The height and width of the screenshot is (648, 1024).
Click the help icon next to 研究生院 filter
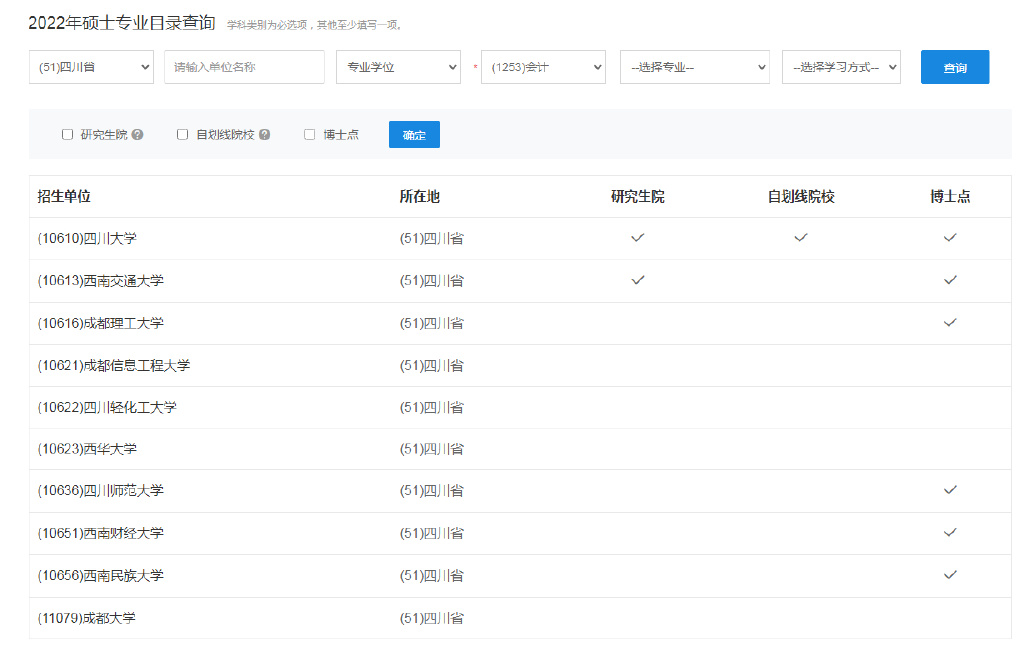tap(137, 134)
